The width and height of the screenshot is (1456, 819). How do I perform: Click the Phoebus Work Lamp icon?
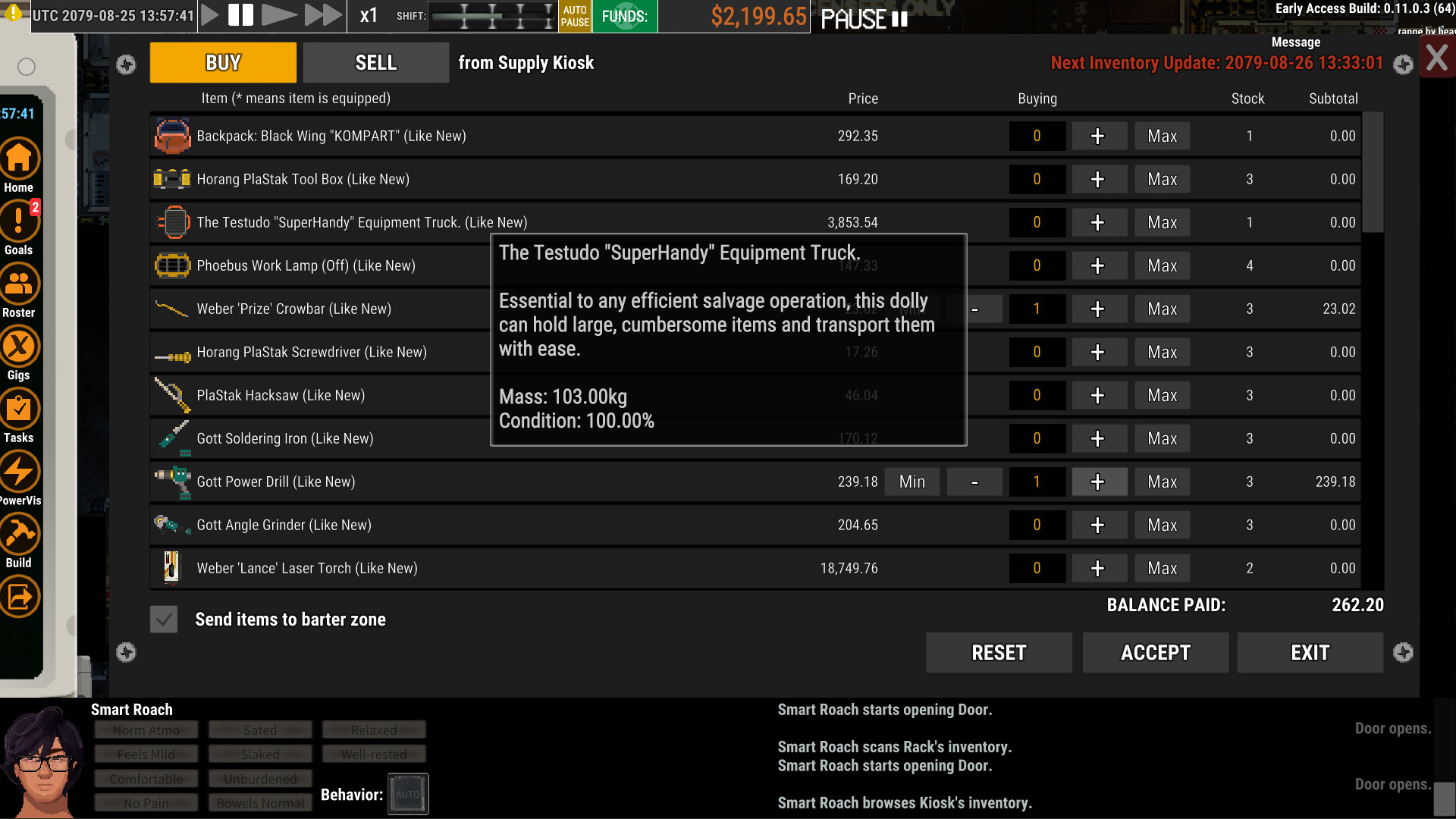[172, 265]
